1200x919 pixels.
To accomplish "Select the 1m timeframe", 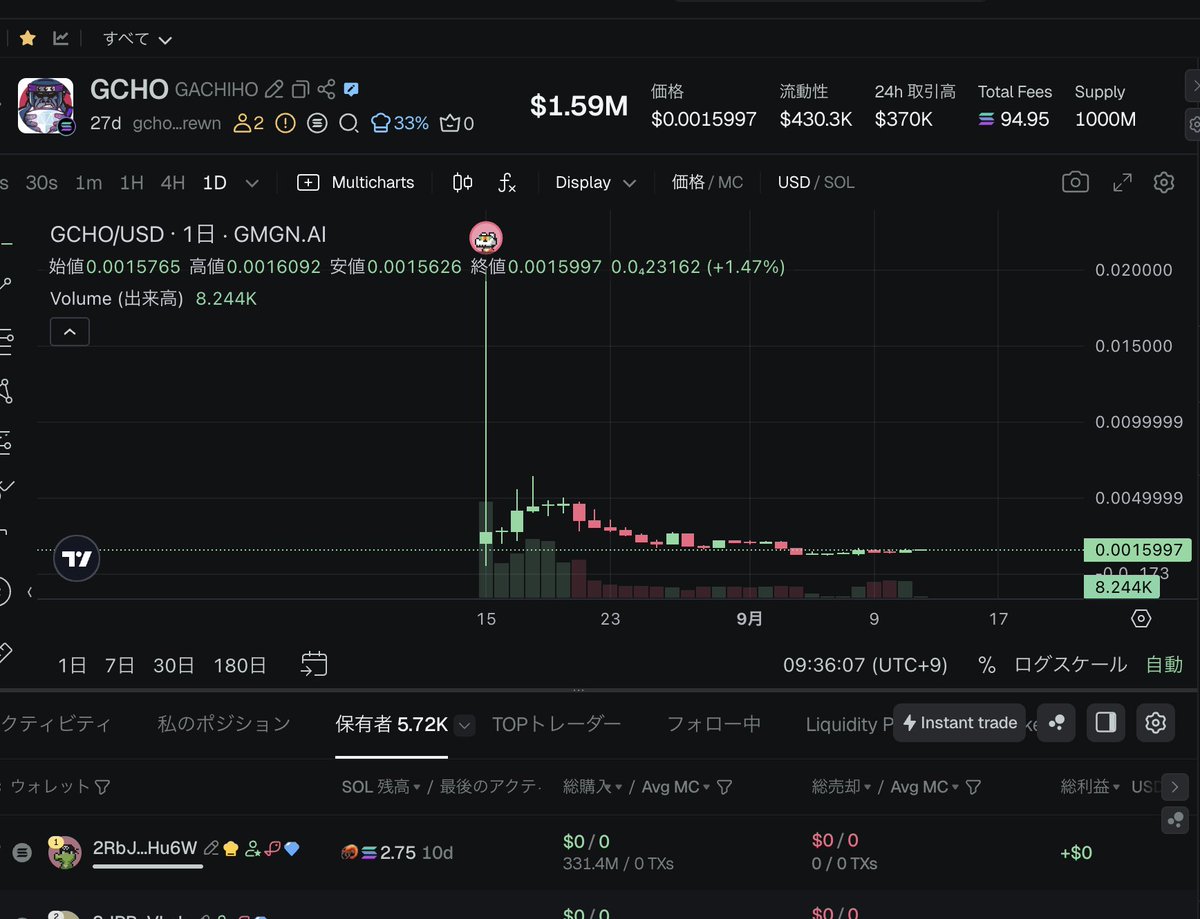I will pos(88,183).
